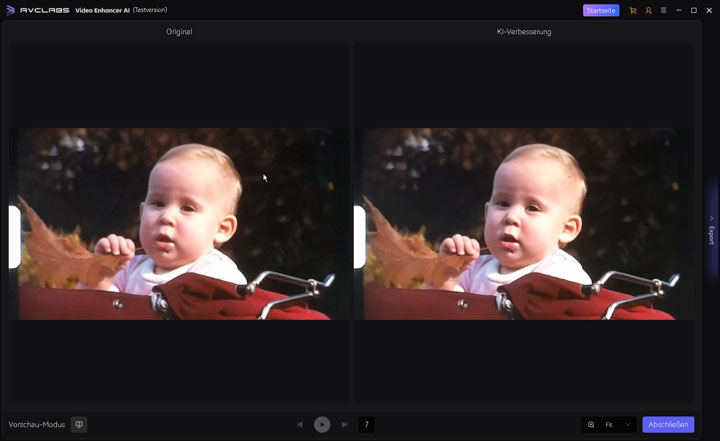Screen dimensions: 720x441
Task: Expand the Export side panel
Action: pyautogui.click(x=711, y=230)
